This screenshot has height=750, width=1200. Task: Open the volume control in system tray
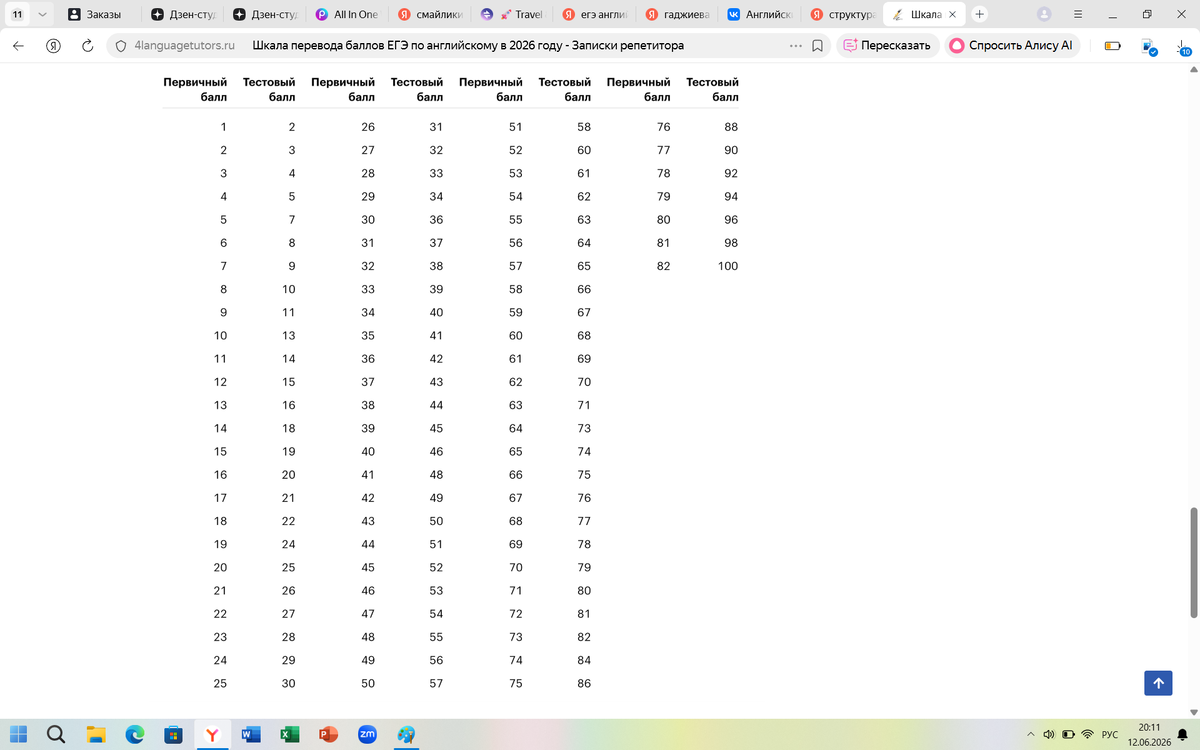point(1049,734)
